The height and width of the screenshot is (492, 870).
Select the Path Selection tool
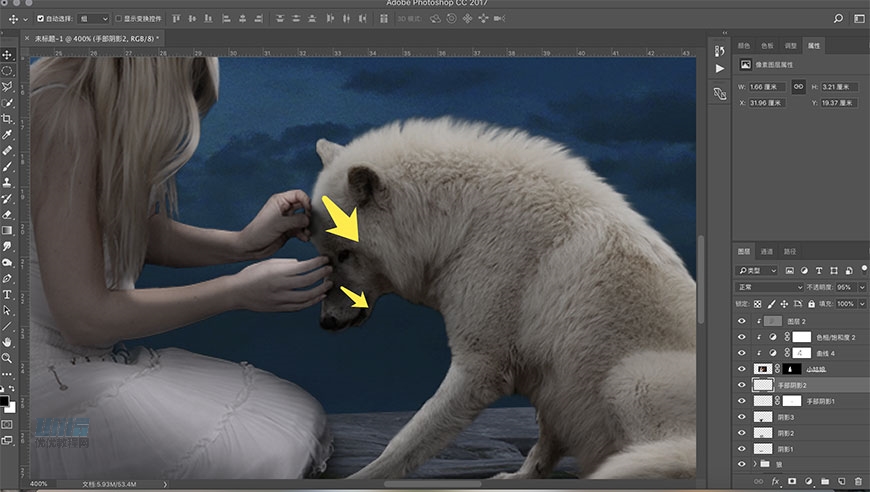7,311
